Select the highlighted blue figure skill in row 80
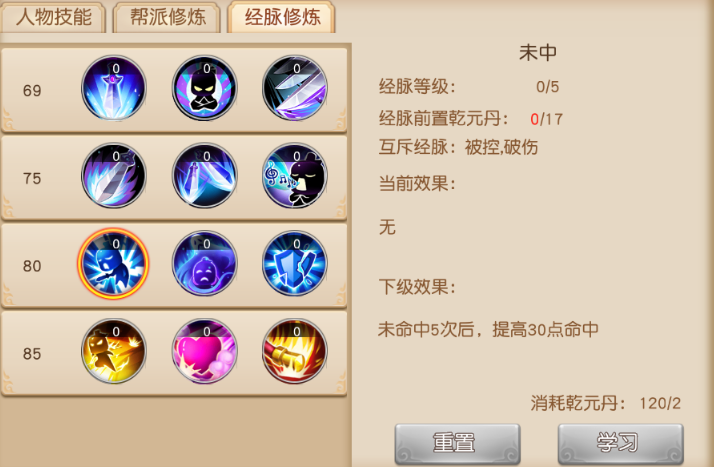 click(113, 264)
